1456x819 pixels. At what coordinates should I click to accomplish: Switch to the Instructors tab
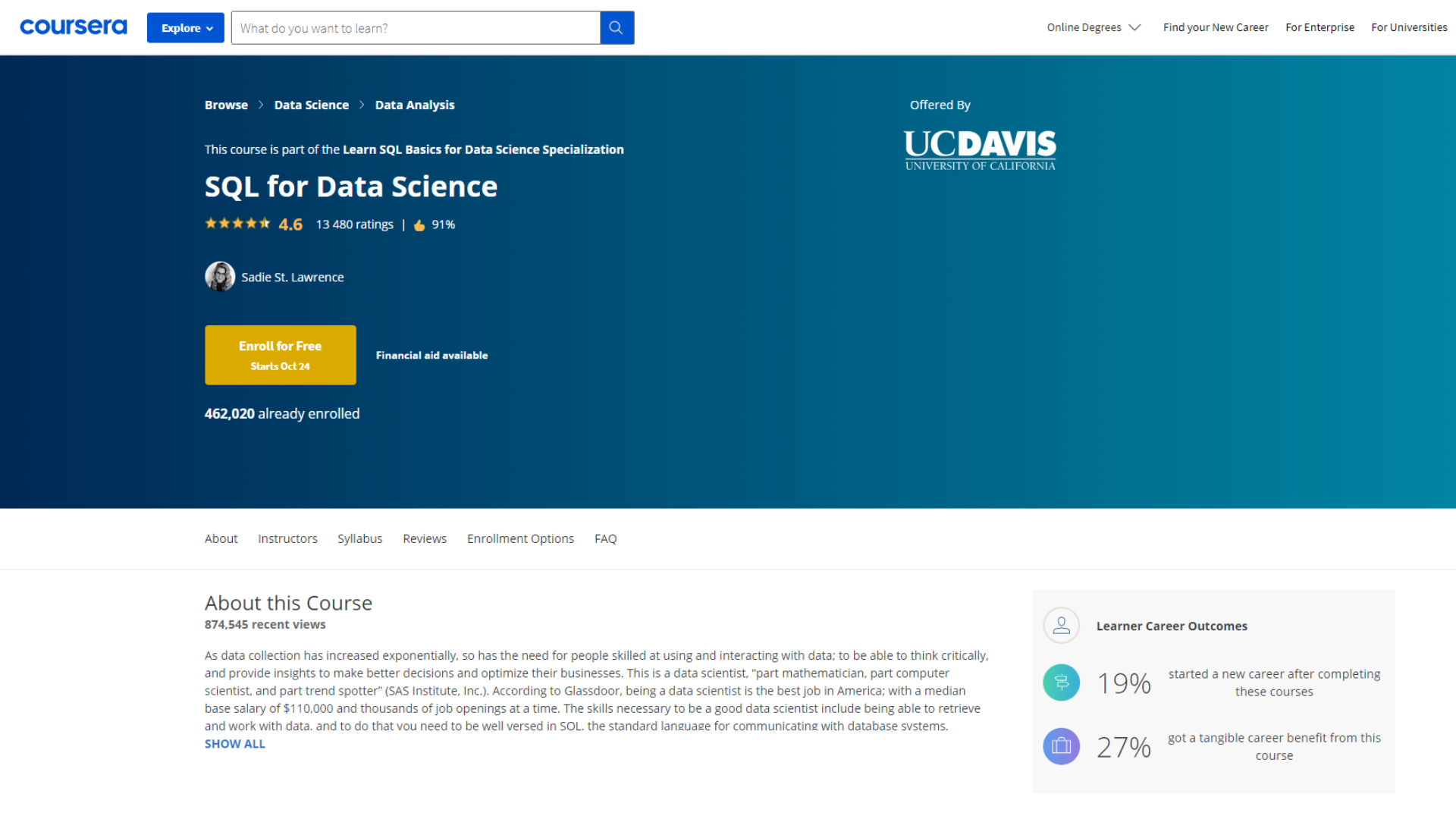287,538
